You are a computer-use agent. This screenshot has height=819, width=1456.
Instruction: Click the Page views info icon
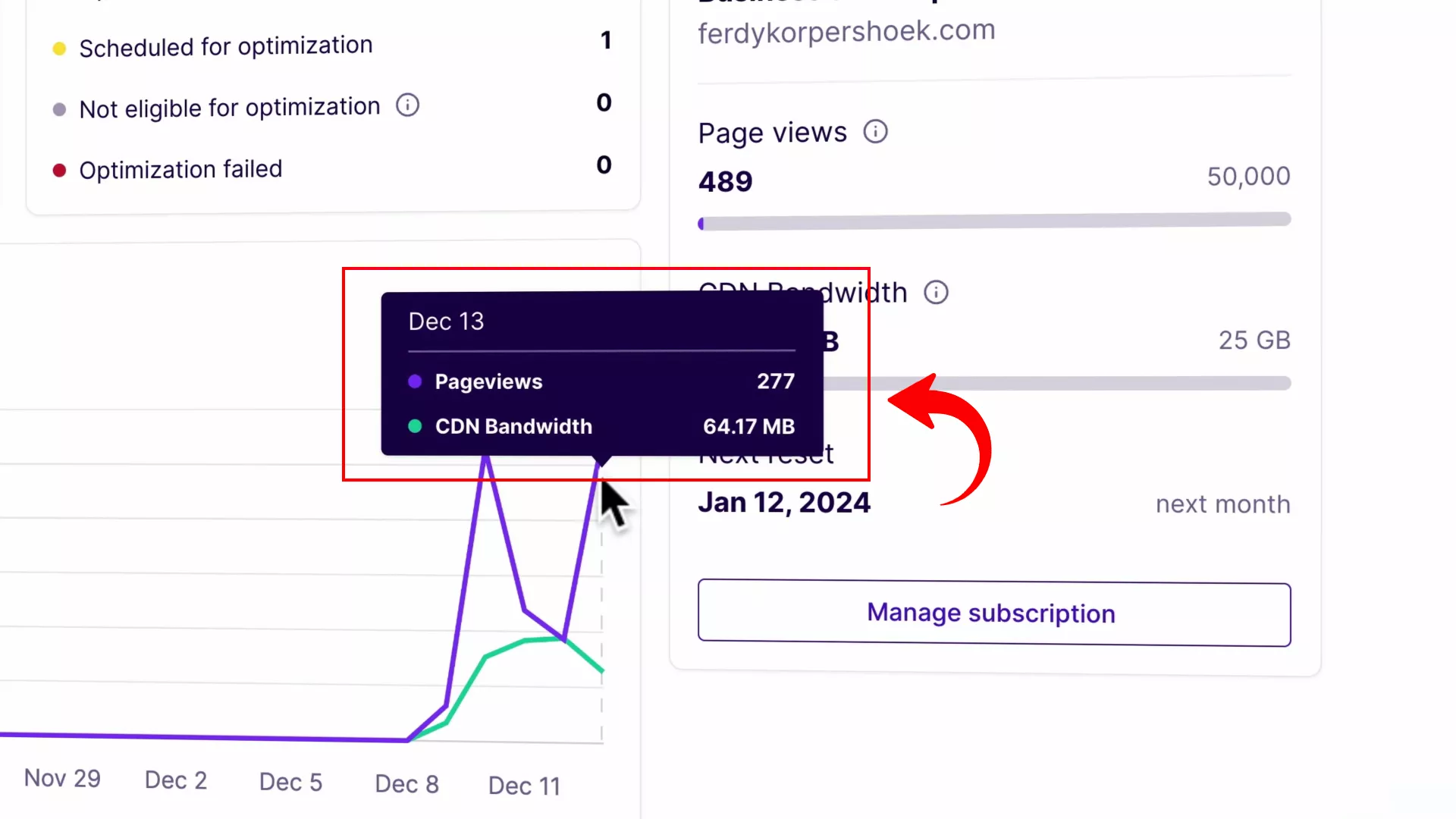(x=876, y=131)
